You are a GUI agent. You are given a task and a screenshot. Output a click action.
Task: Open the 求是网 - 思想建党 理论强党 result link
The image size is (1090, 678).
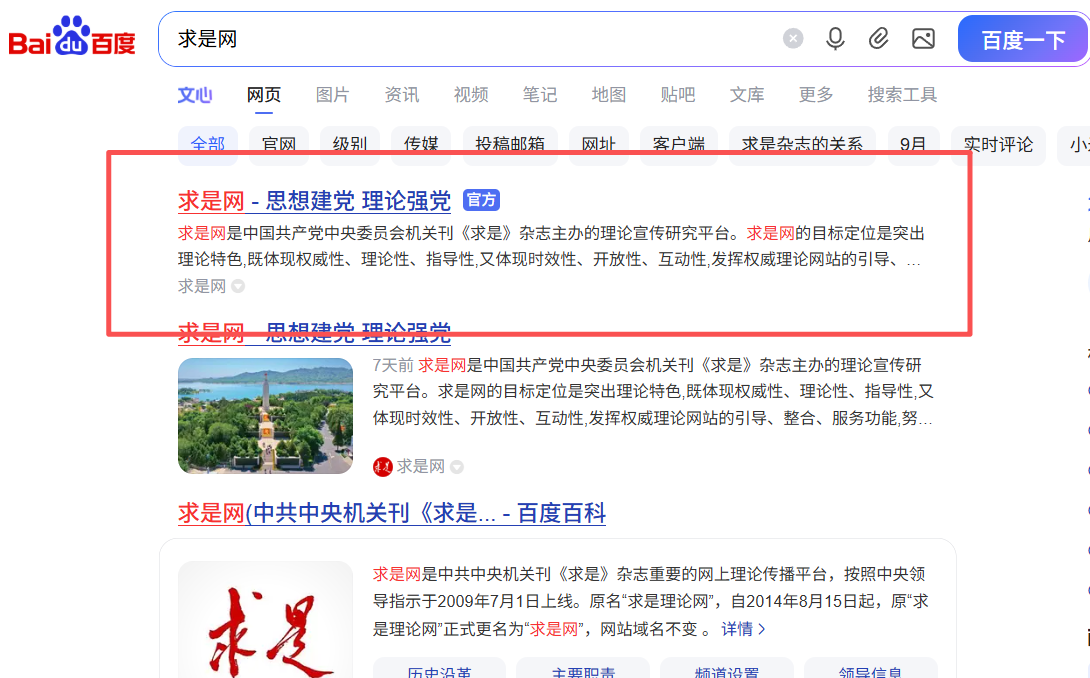310,199
